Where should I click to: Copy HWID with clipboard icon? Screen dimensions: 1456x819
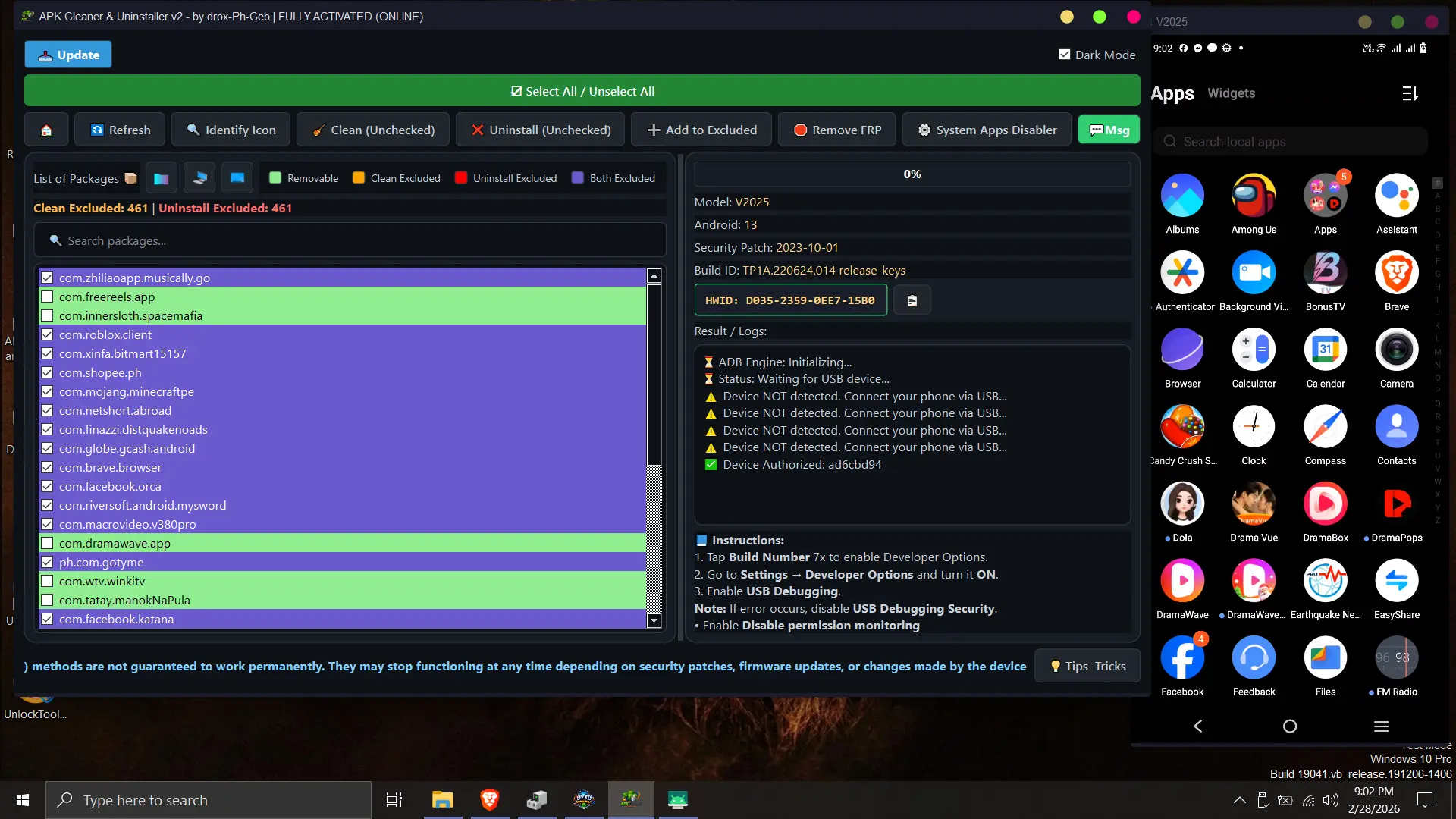(x=912, y=300)
